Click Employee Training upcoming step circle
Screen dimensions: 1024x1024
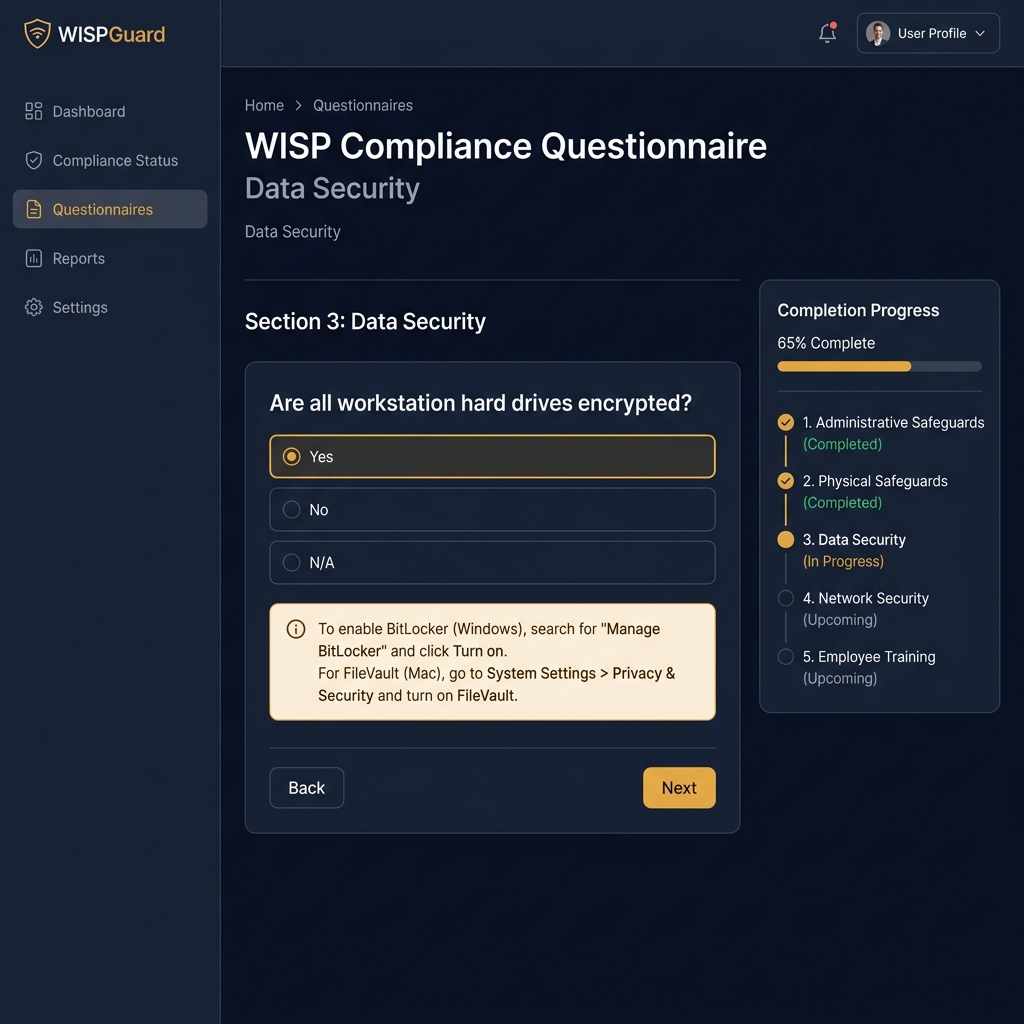coord(786,656)
